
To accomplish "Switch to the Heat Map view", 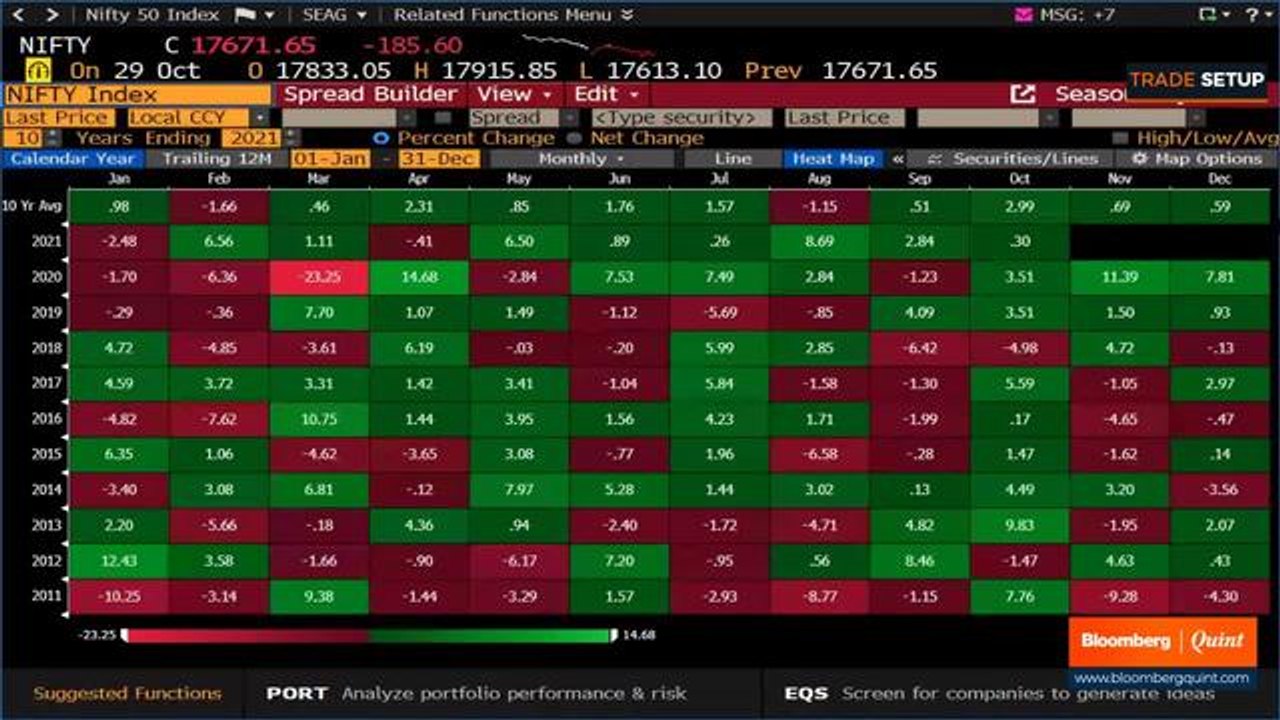I will pyautogui.click(x=834, y=159).
